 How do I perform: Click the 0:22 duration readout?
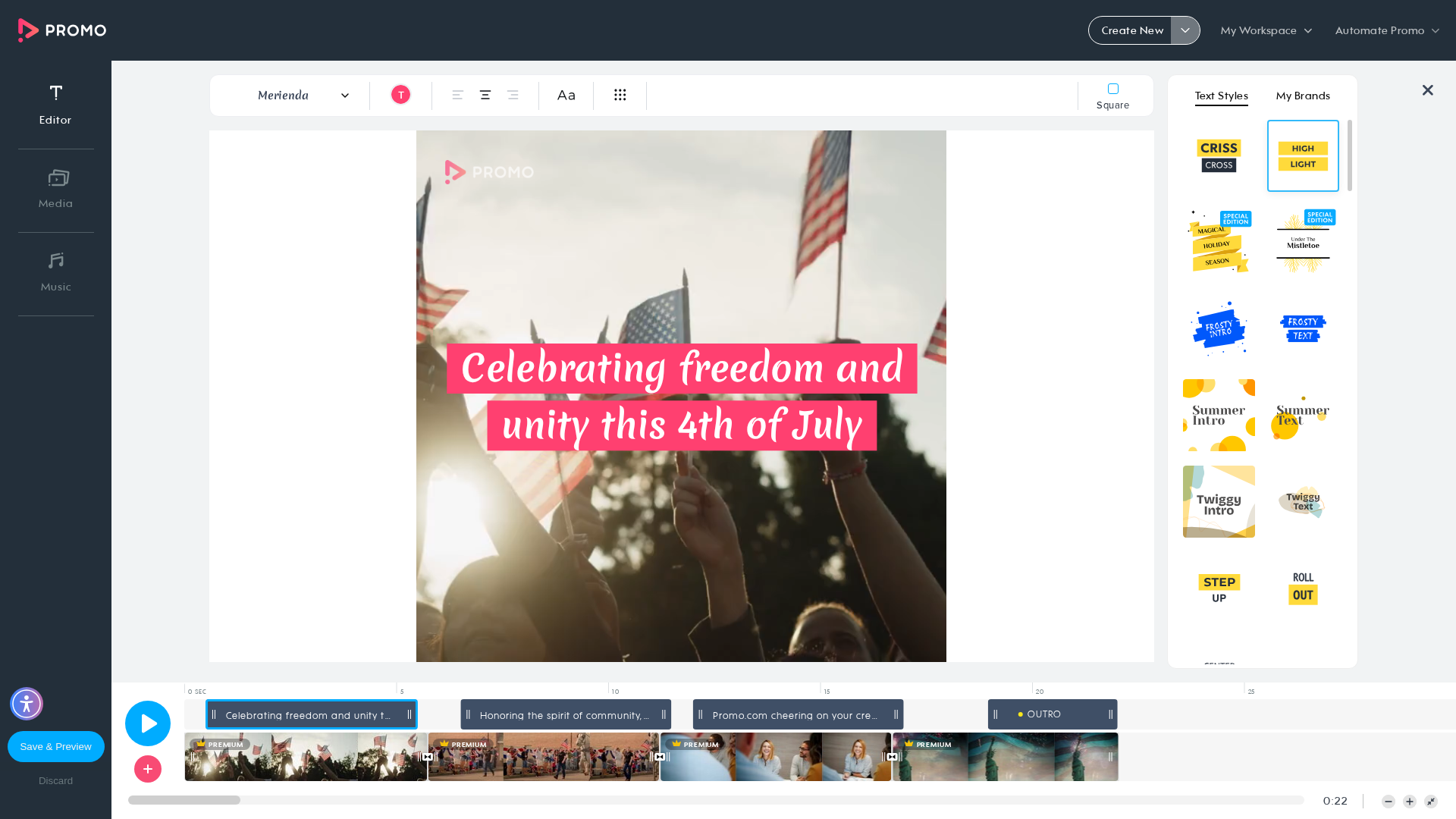coord(1335,802)
